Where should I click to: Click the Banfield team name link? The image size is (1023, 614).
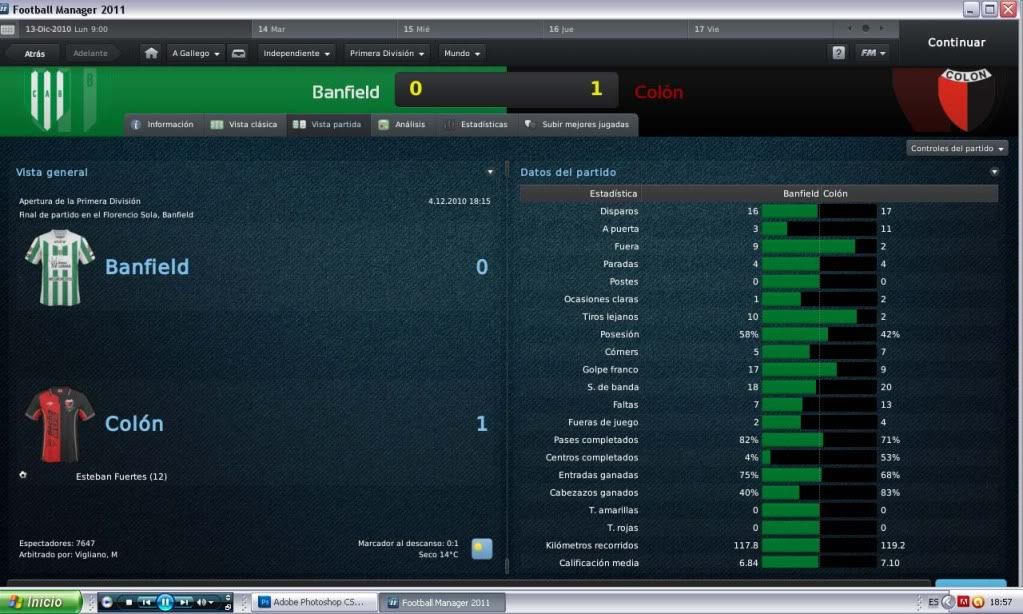(x=147, y=267)
